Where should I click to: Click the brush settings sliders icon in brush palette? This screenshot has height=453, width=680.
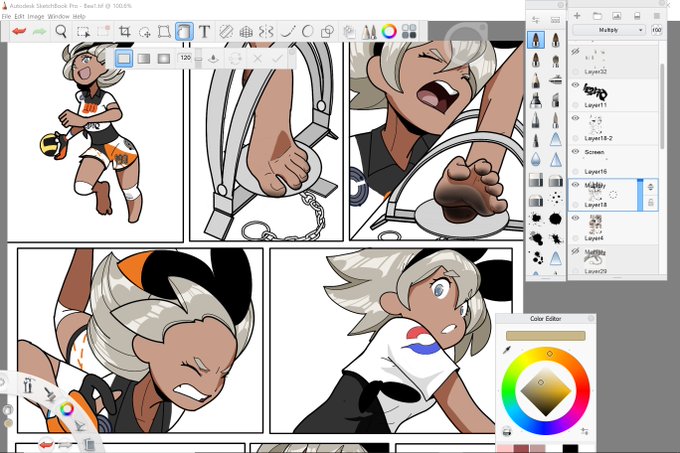(536, 20)
